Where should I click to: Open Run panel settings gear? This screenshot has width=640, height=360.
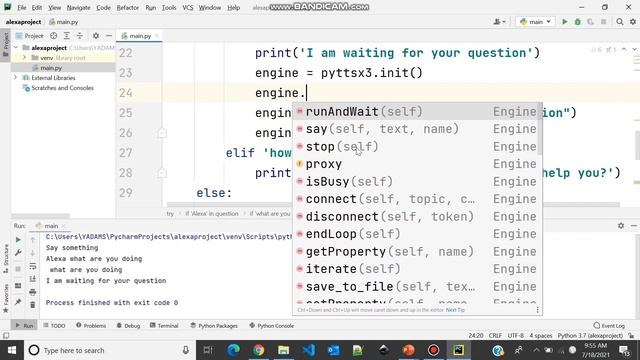coord(621,225)
